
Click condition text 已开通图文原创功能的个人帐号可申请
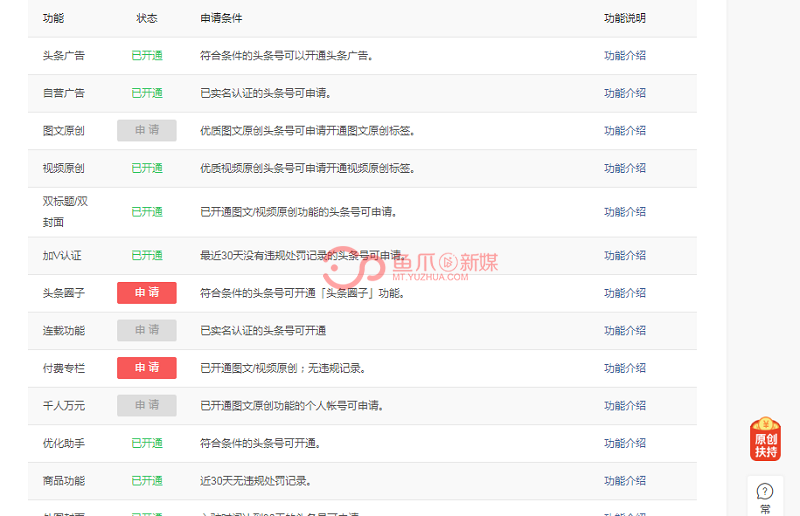pos(291,406)
